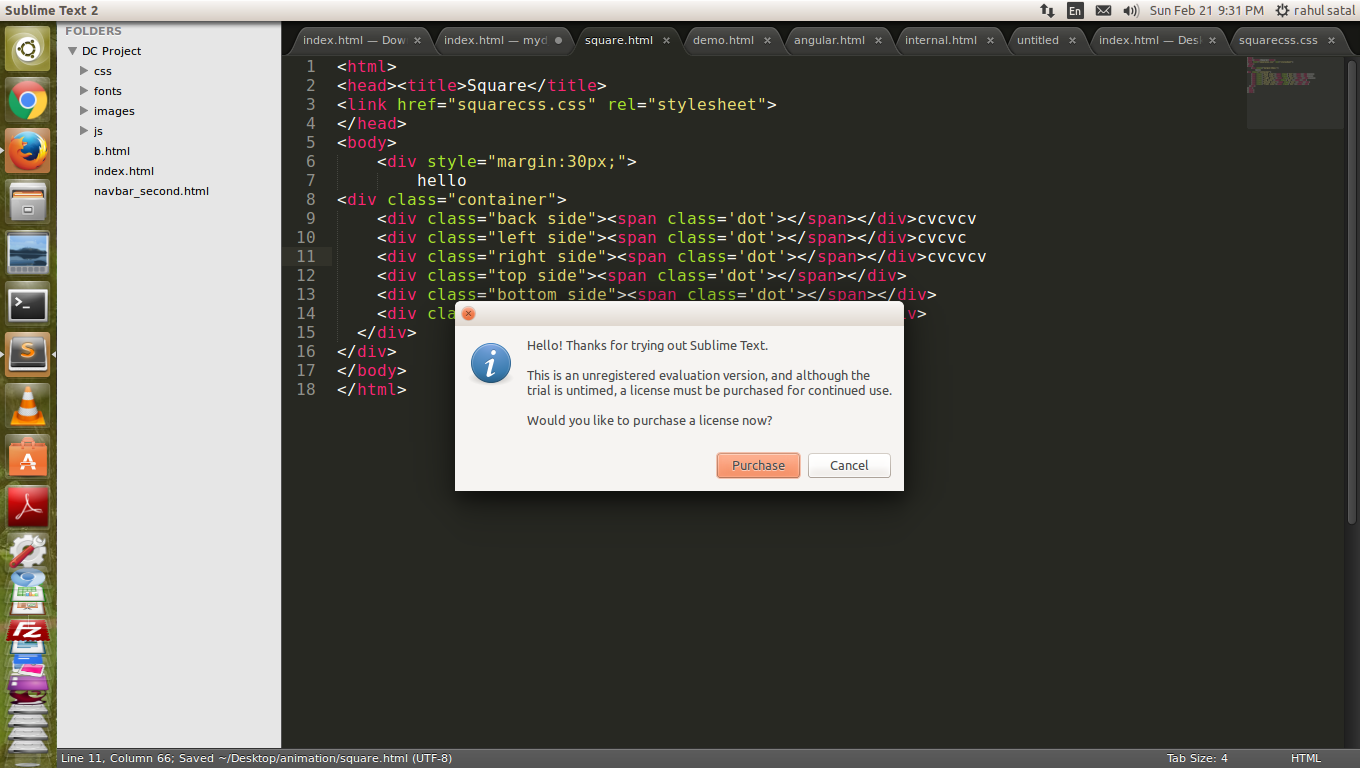Click the FOLDERS sidebar heading

[x=94, y=31]
